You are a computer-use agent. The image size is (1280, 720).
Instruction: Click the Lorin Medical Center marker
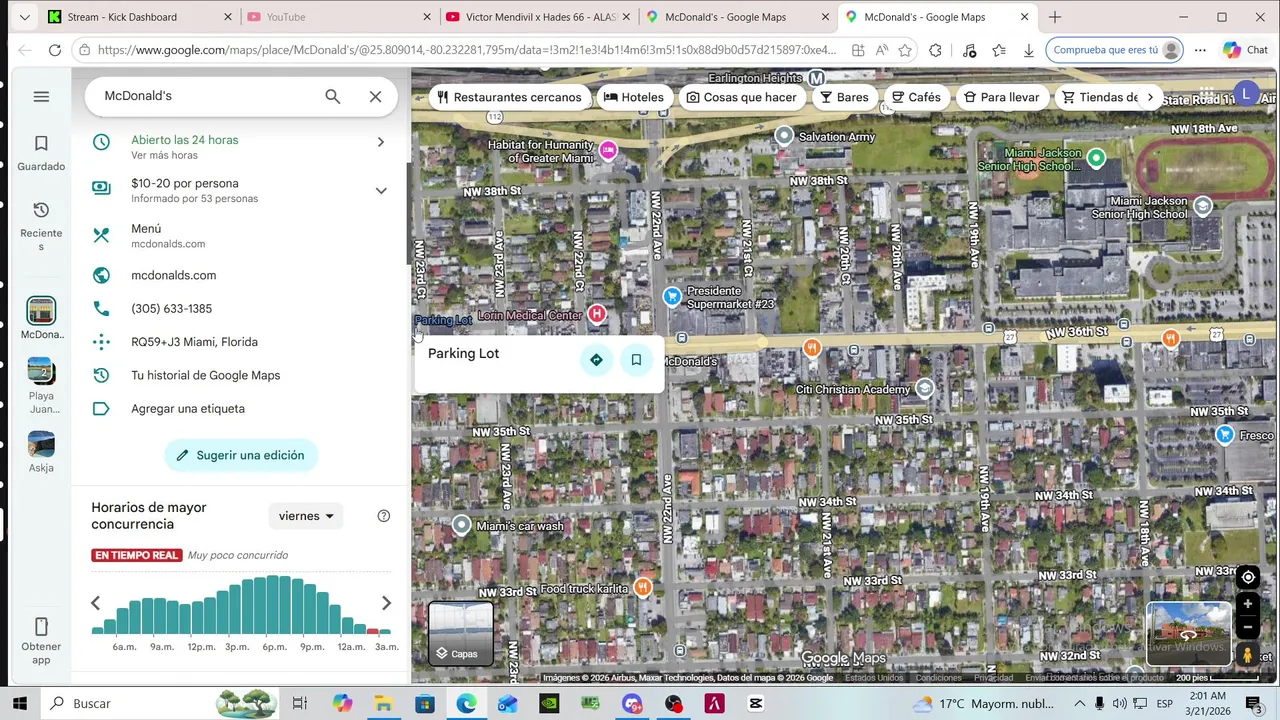pos(597,314)
